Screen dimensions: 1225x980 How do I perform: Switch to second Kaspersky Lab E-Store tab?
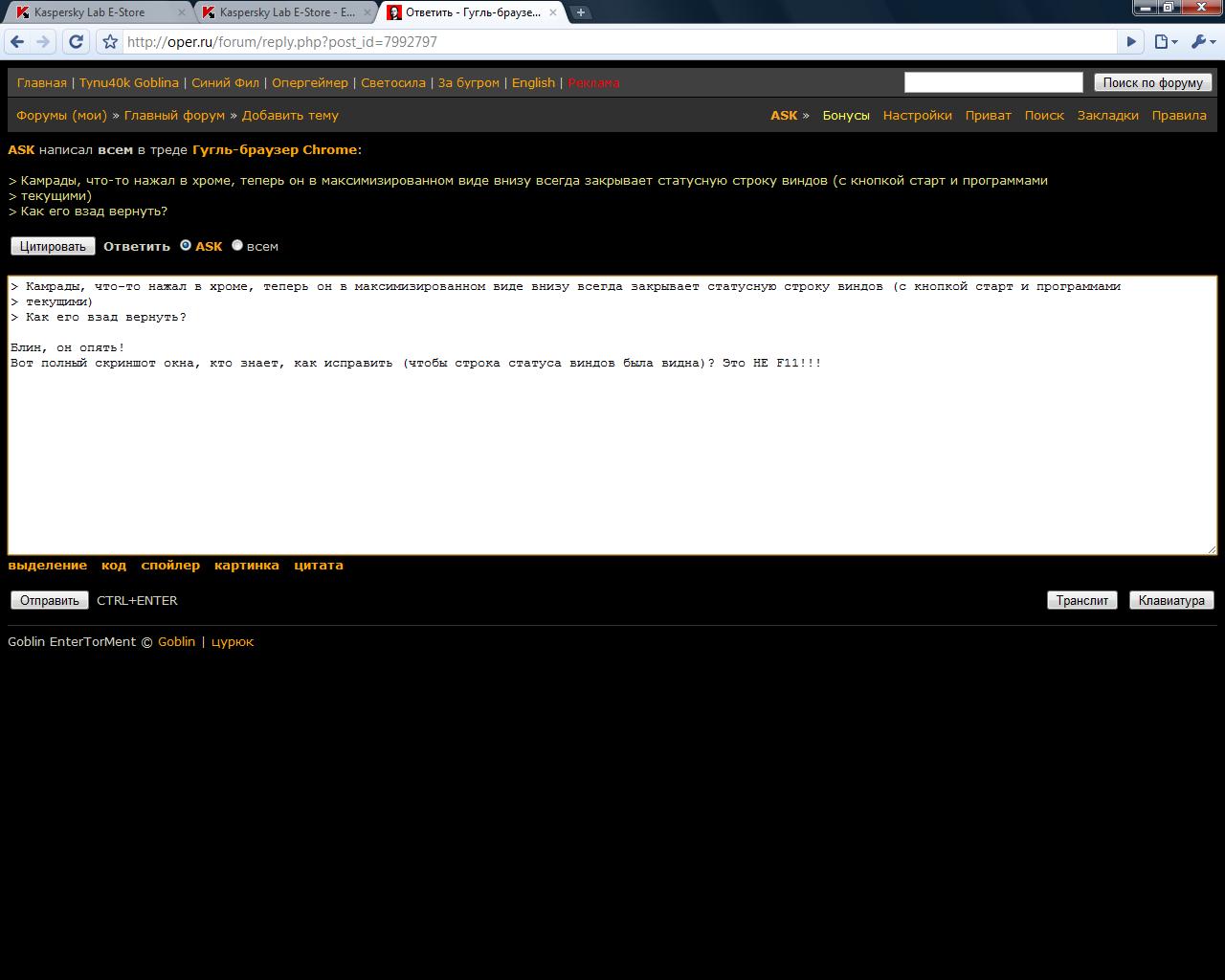[284, 12]
